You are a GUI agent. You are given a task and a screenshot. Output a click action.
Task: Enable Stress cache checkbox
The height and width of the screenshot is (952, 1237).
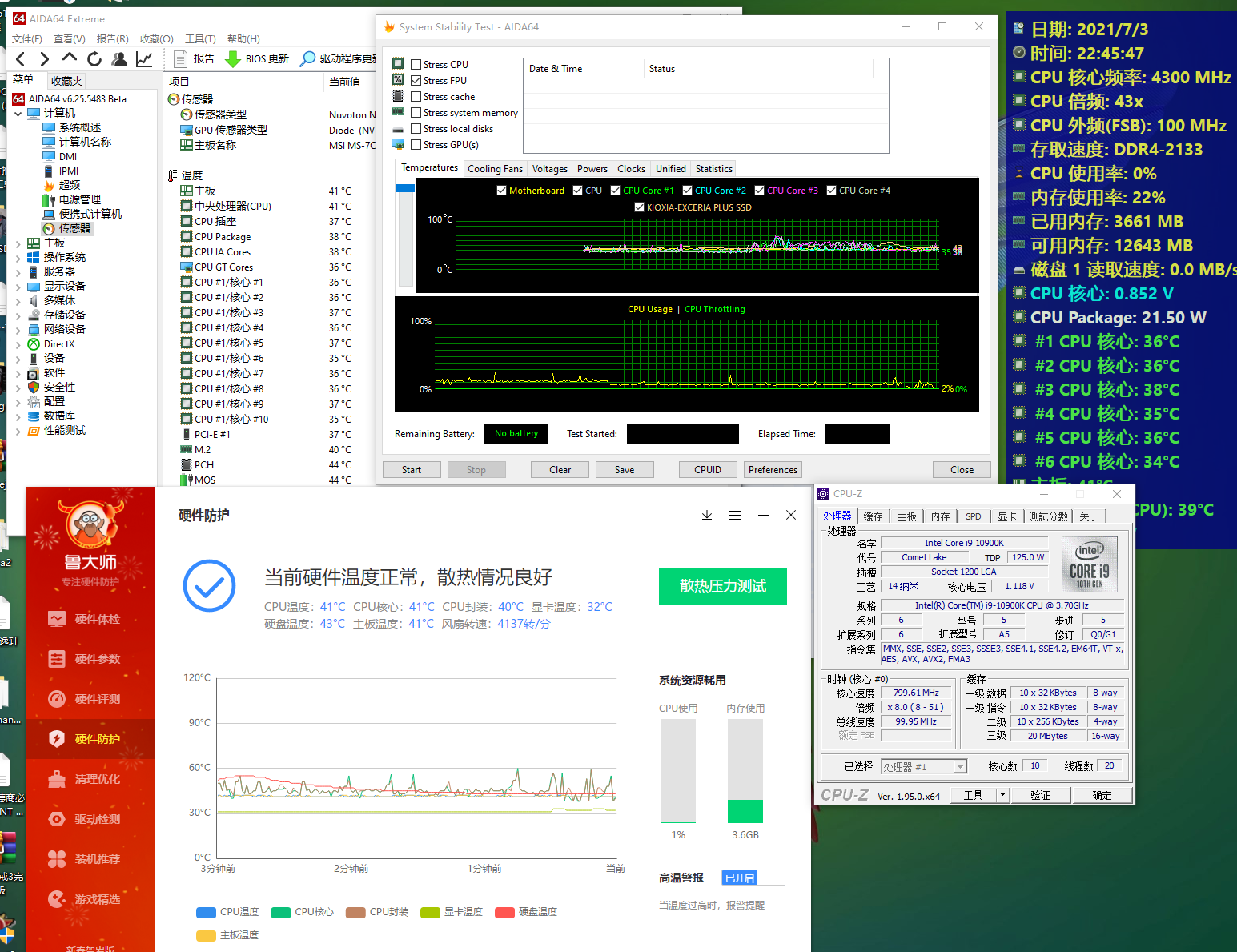click(x=416, y=97)
